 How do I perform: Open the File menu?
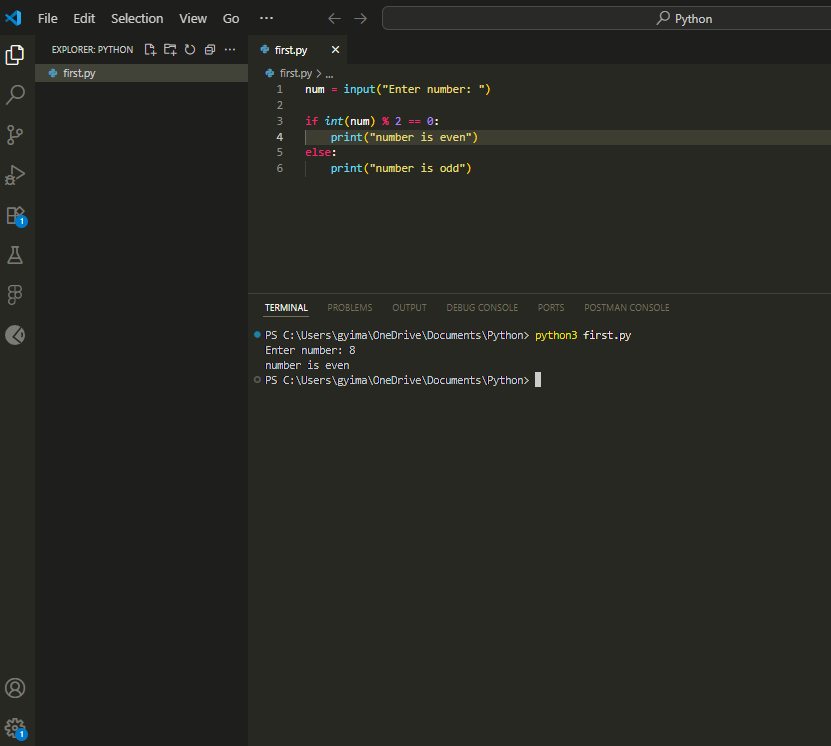(x=48, y=19)
